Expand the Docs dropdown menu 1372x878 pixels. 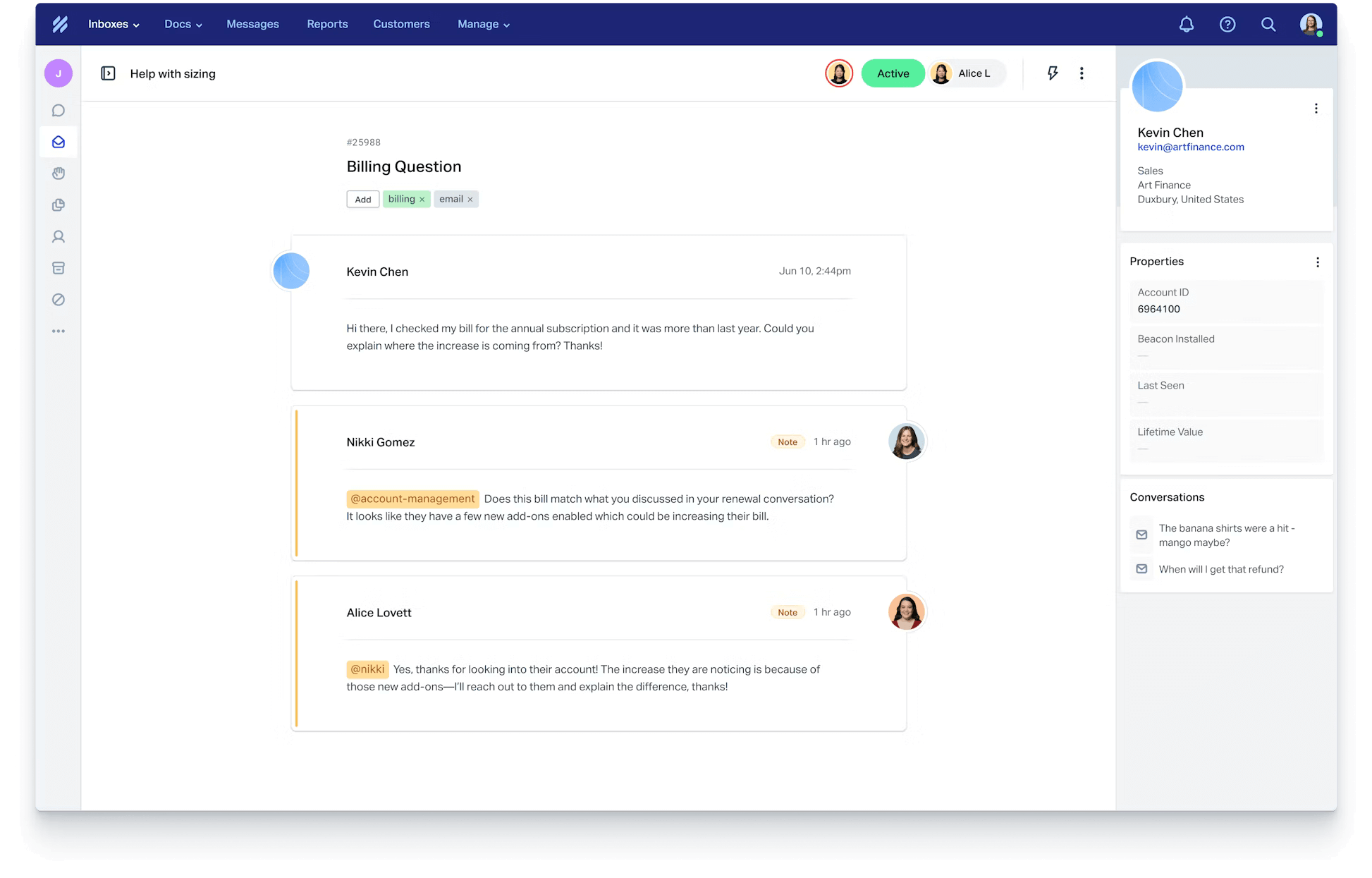(183, 25)
